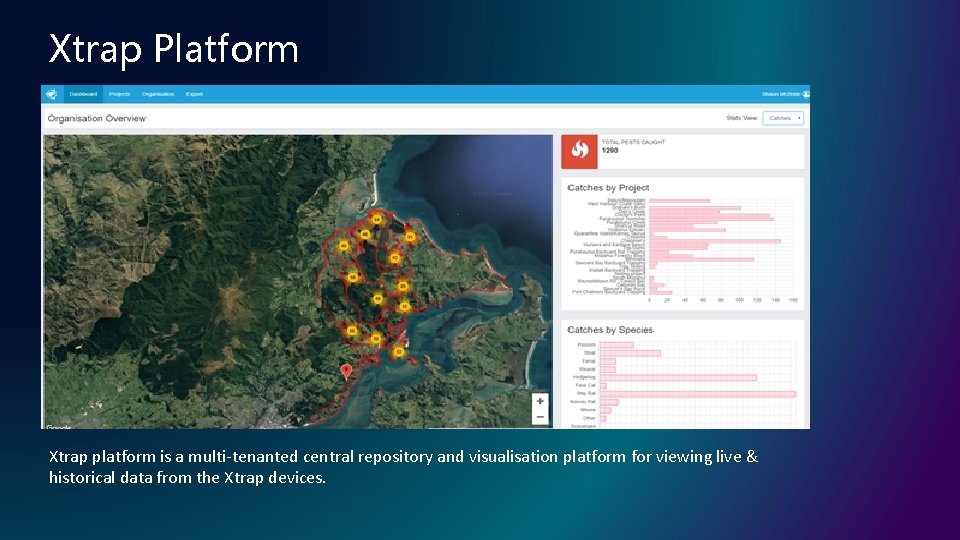Click the Norway Rat species label

583,402
